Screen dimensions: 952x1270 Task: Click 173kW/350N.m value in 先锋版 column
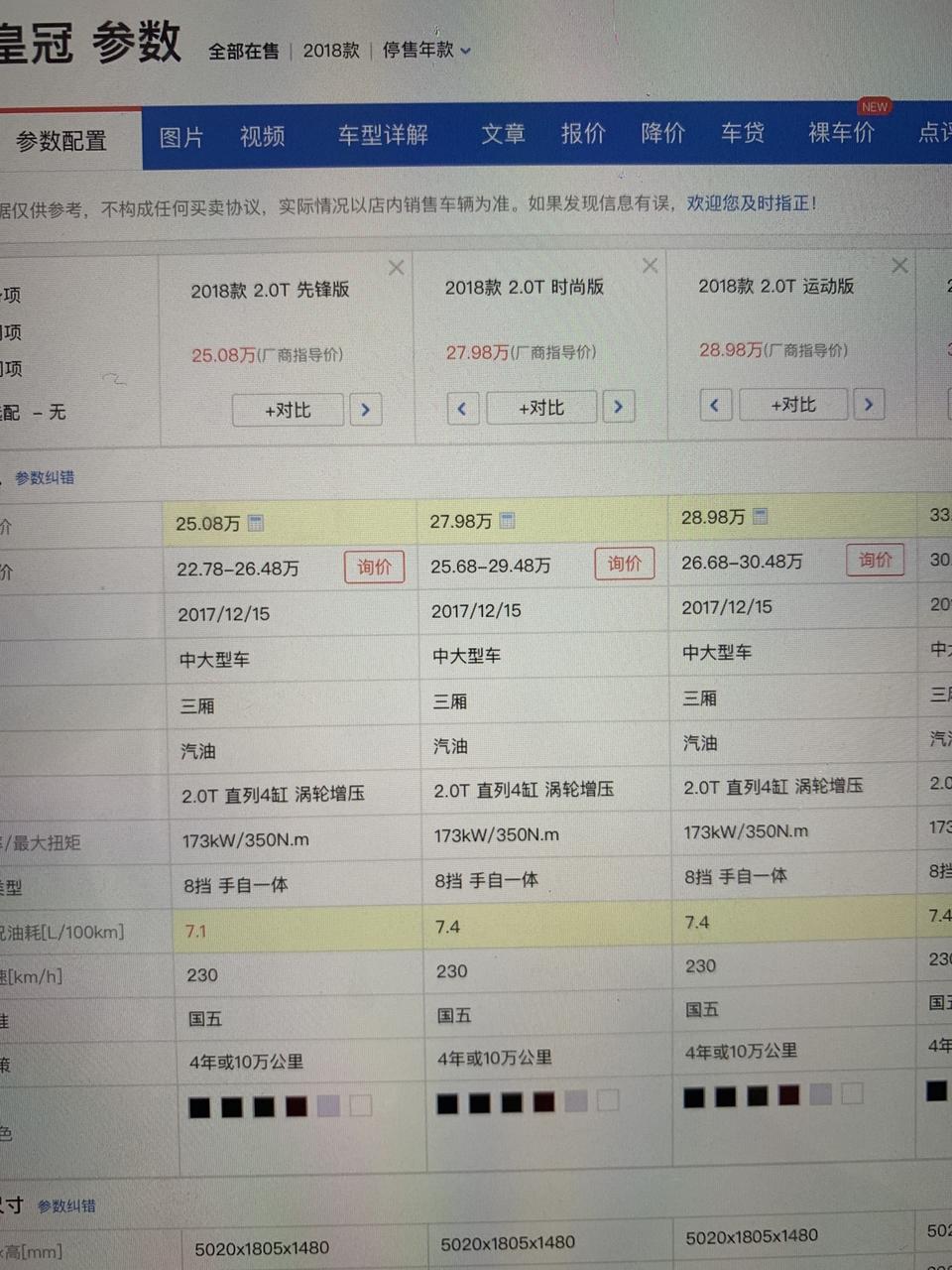pyautogui.click(x=245, y=841)
